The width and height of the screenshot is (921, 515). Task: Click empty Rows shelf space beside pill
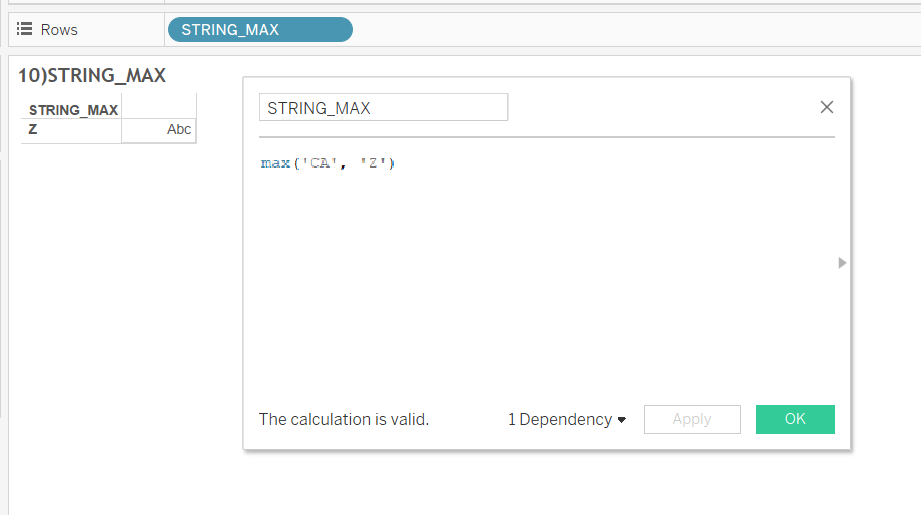click(634, 29)
